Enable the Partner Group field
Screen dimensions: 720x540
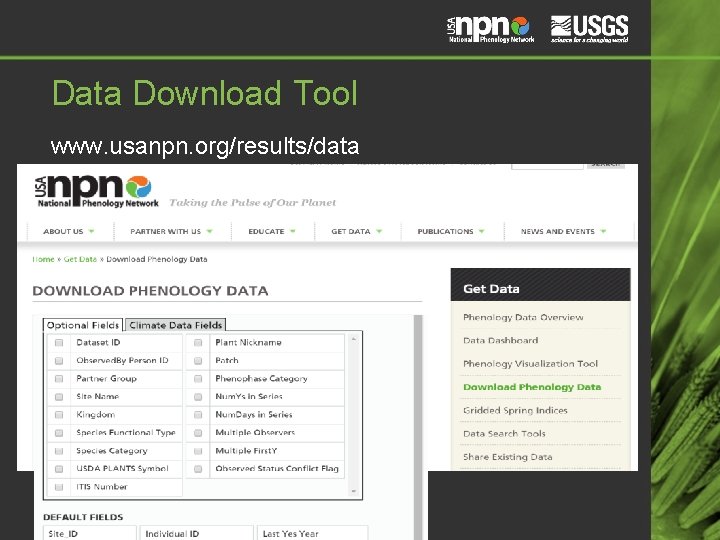coord(59,379)
